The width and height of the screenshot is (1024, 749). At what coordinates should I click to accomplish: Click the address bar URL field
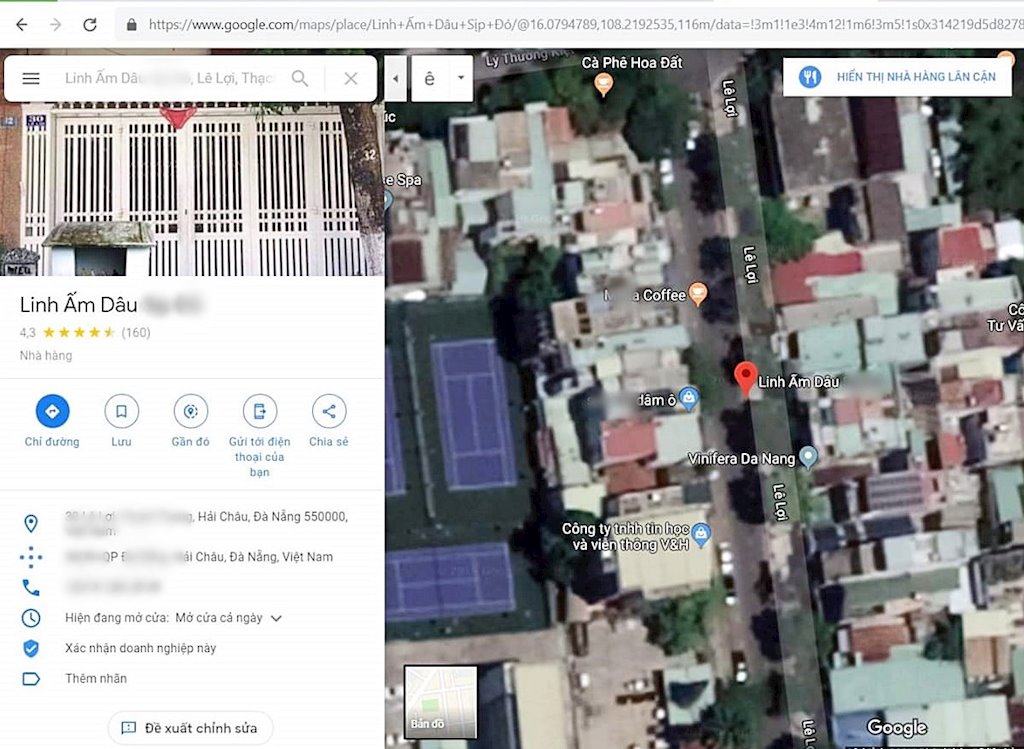coord(580,24)
